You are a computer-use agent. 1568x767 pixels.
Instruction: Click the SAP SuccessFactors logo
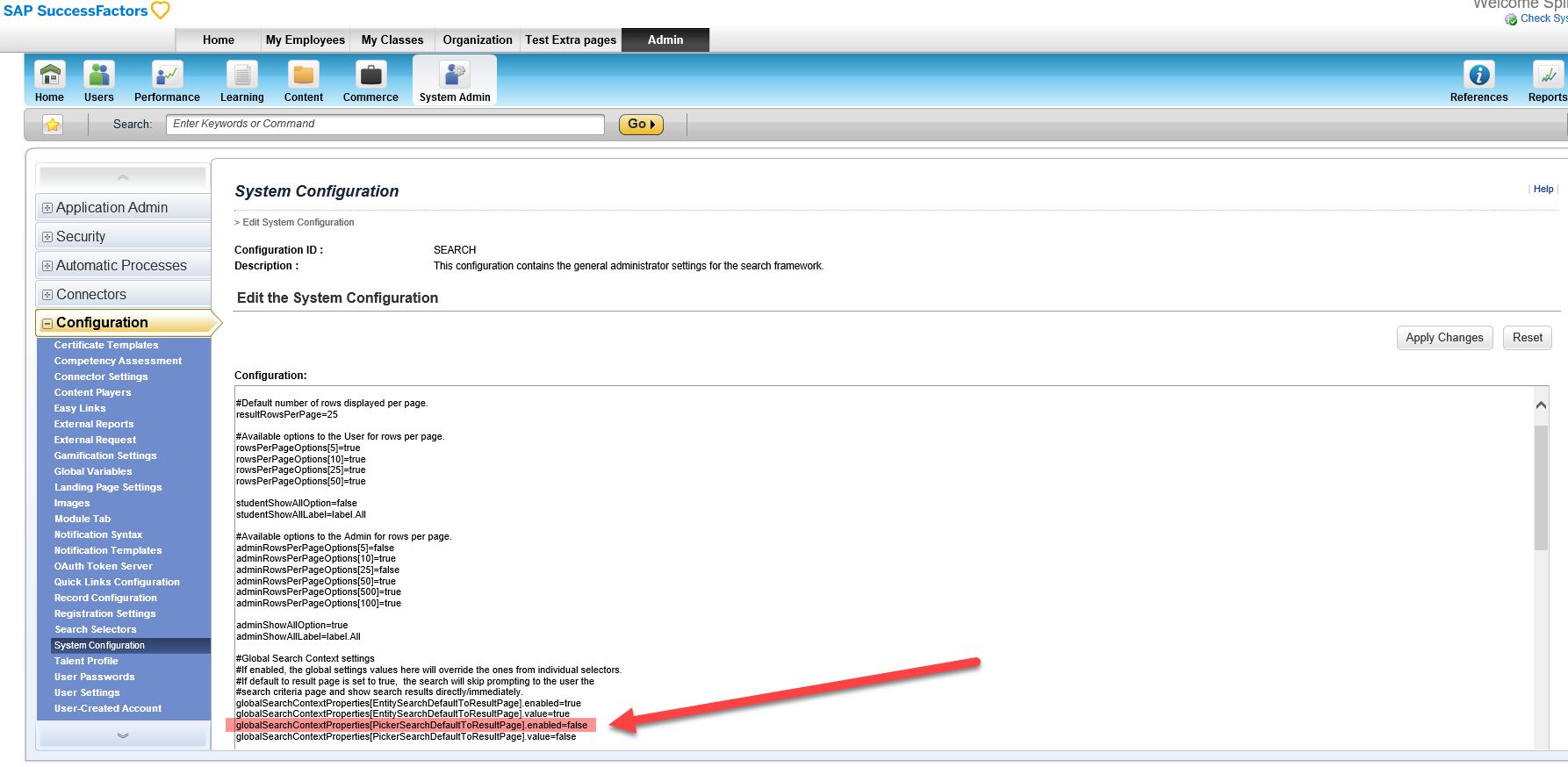tap(87, 11)
